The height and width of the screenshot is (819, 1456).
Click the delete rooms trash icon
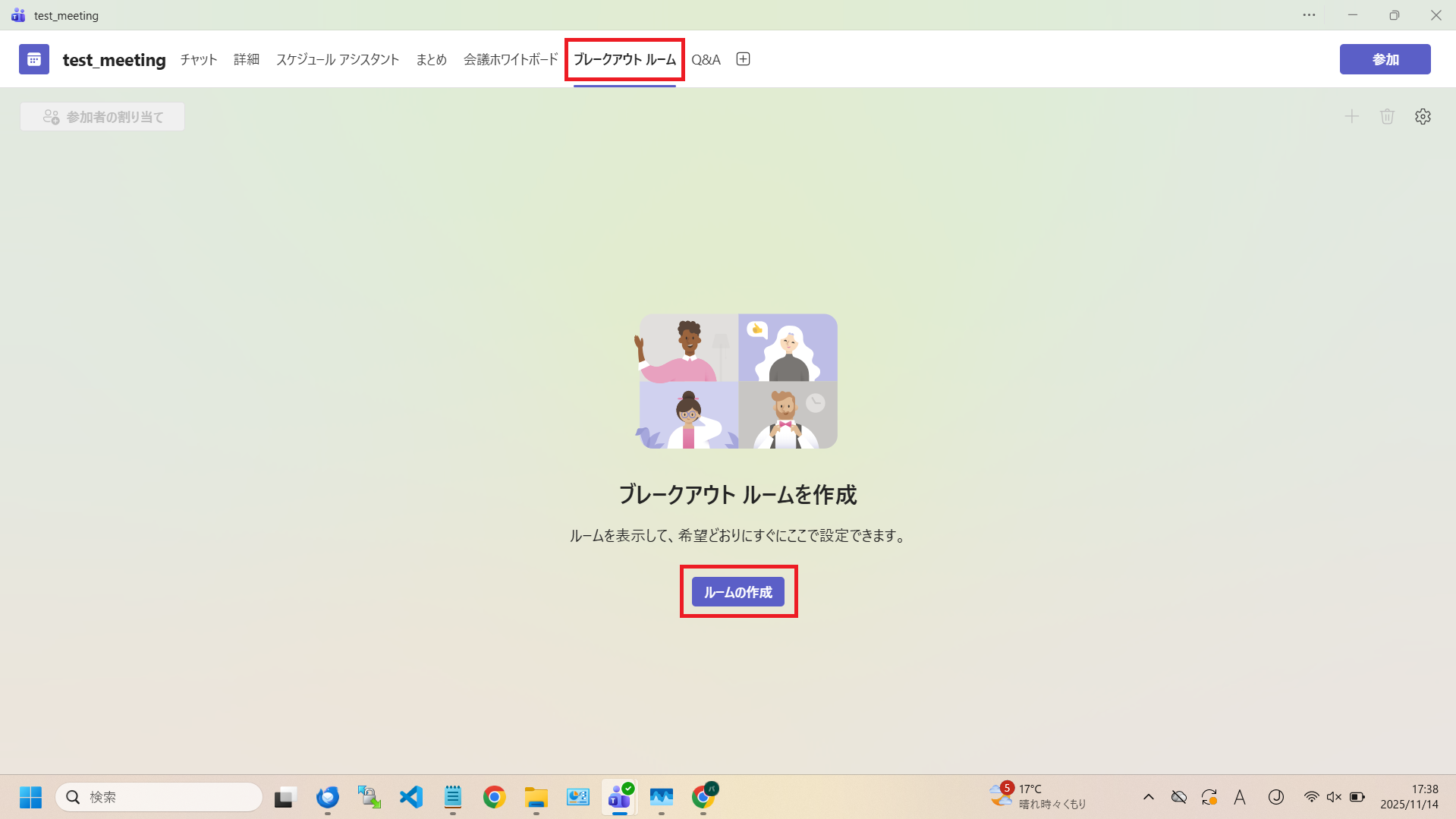click(x=1387, y=116)
